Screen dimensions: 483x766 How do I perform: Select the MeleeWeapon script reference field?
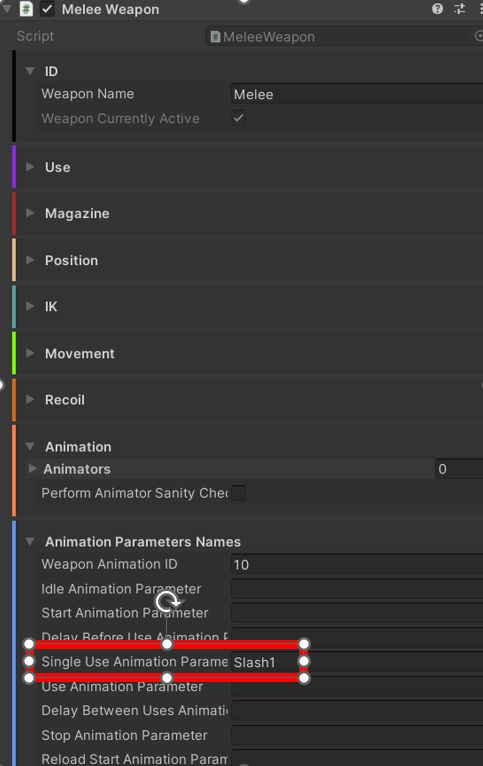(x=344, y=37)
